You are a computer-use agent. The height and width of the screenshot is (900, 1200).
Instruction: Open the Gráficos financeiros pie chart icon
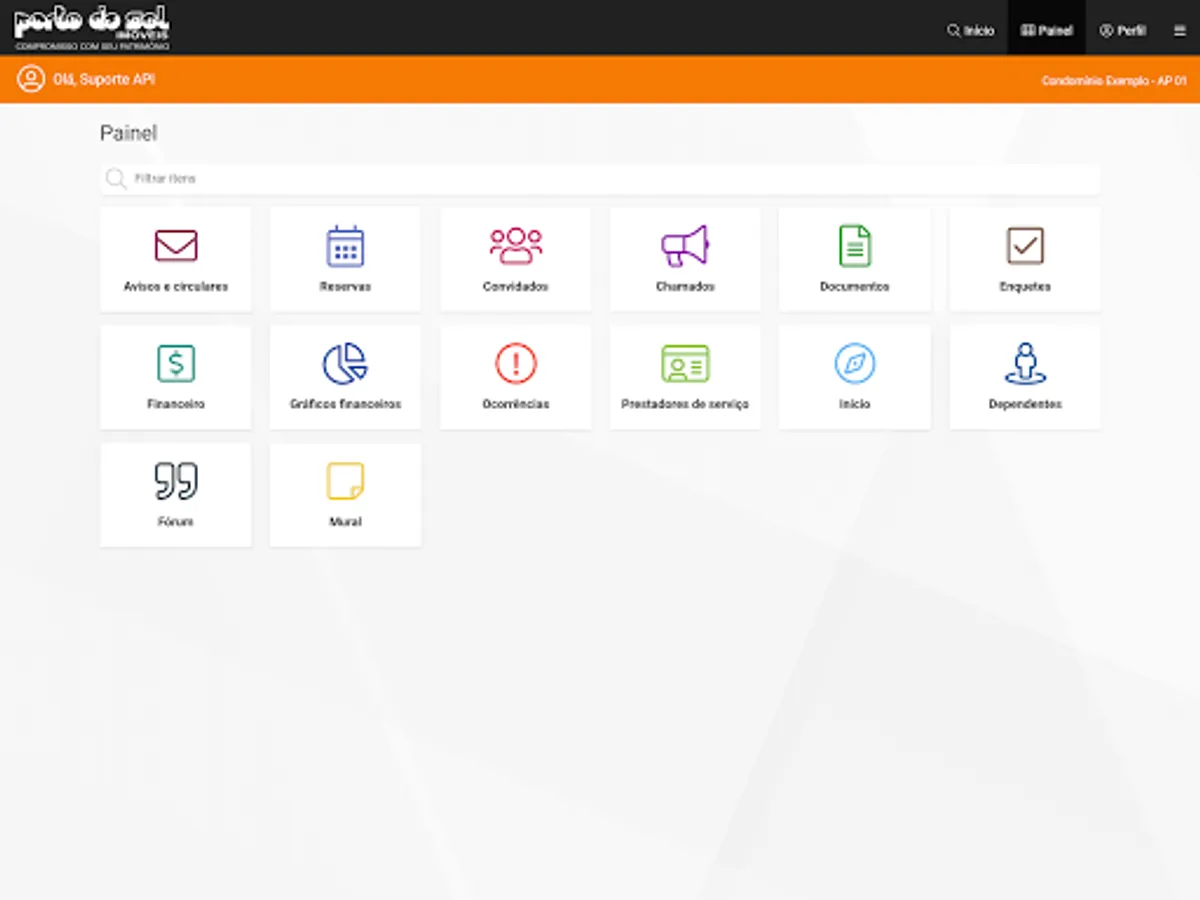click(345, 363)
